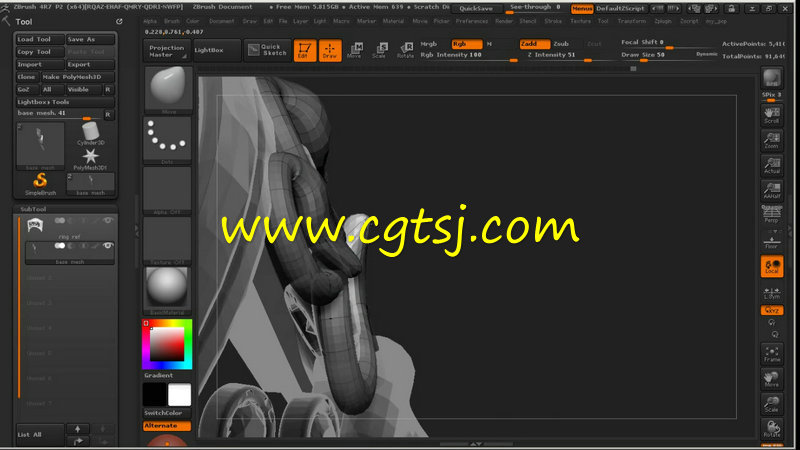Open Quick Sketch

click(267, 50)
